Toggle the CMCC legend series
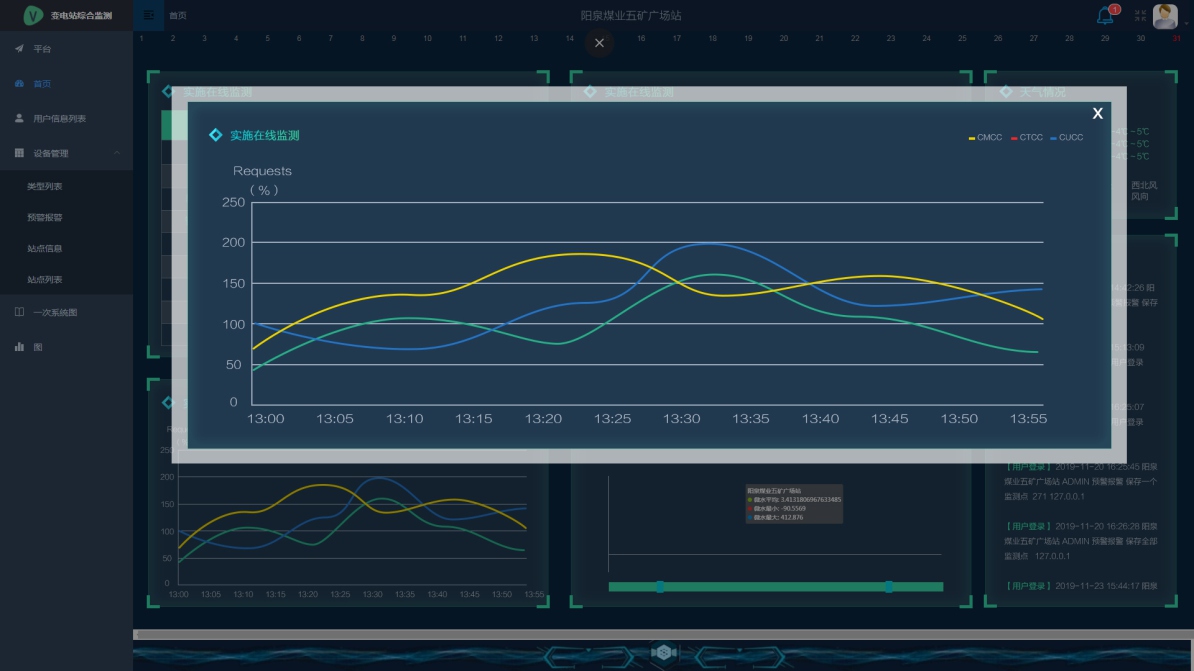The image size is (1194, 671). 985,137
